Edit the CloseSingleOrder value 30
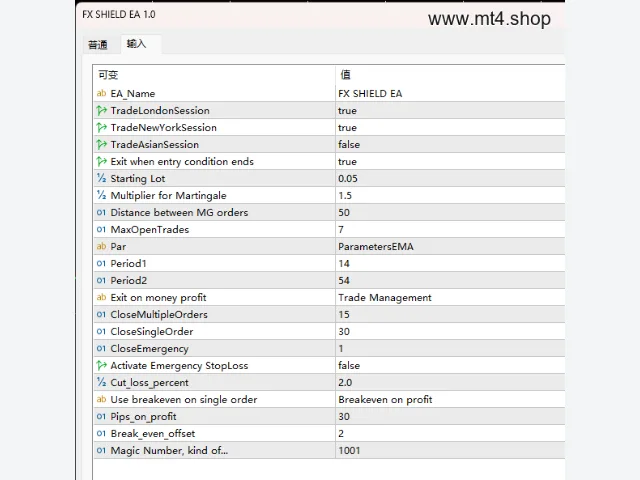This screenshot has height=480, width=640. [450, 331]
